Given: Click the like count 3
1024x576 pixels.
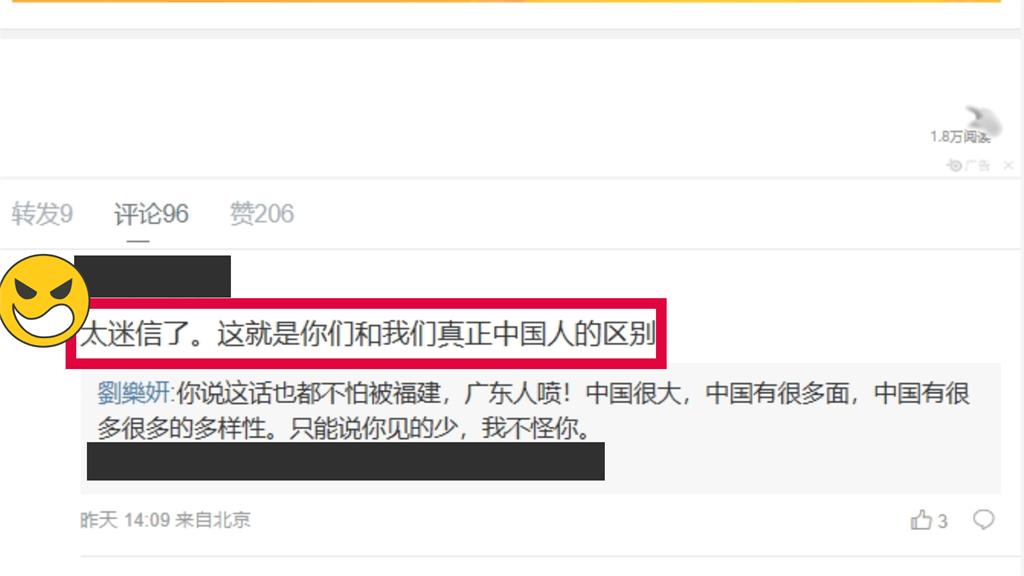Looking at the screenshot, I should pos(942,521).
